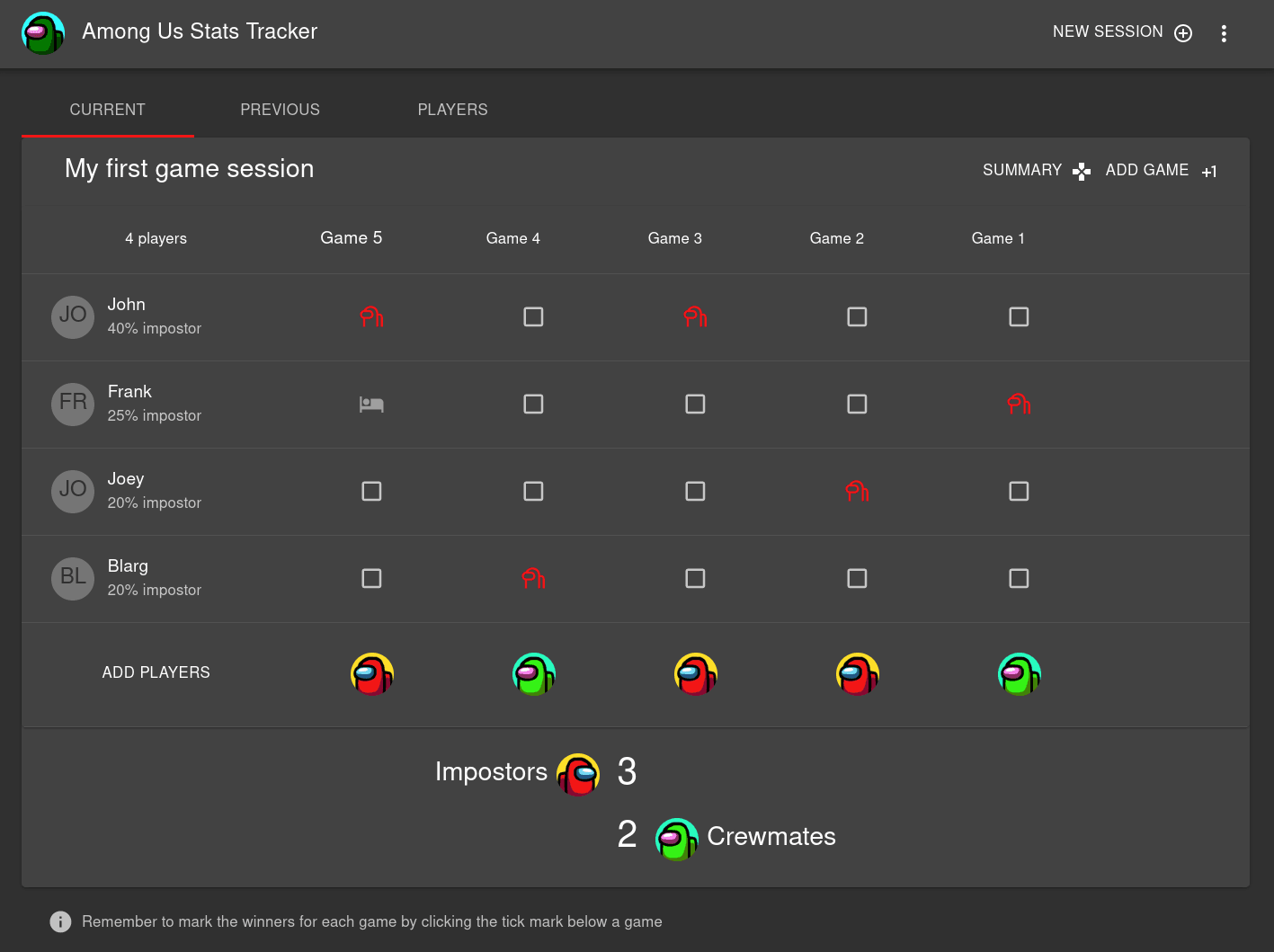Check Joey's box for Game 1
The image size is (1274, 952).
(1019, 491)
